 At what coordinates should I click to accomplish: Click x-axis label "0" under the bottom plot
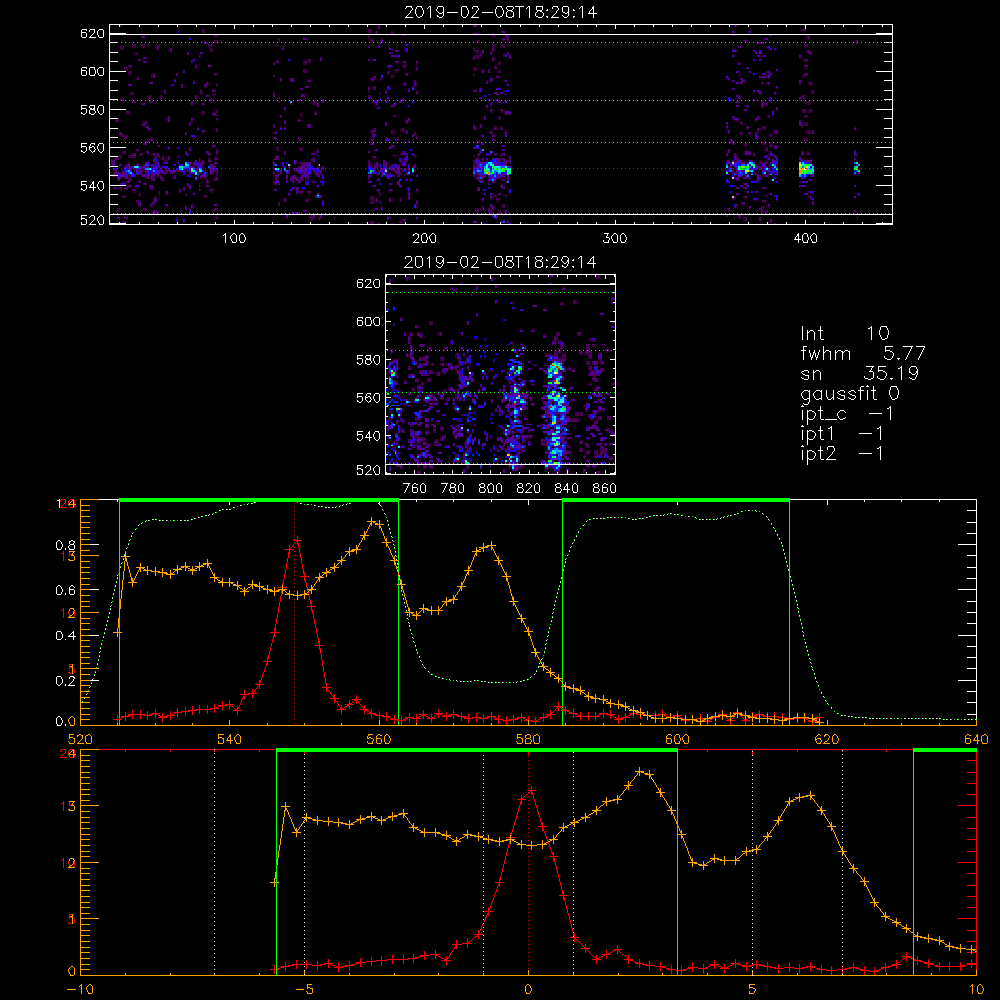528,989
